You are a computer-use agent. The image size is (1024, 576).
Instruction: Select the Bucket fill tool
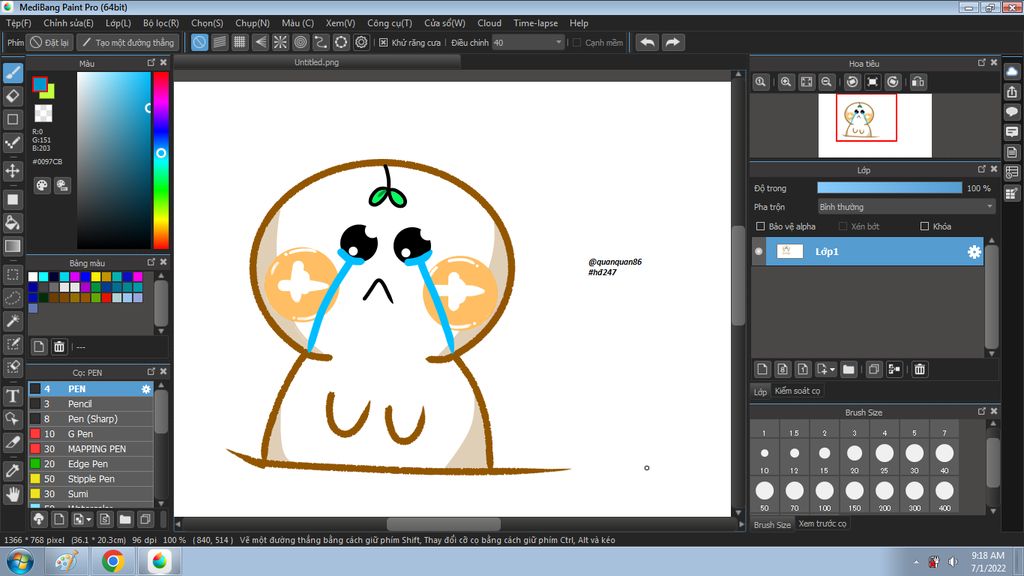tap(13, 221)
